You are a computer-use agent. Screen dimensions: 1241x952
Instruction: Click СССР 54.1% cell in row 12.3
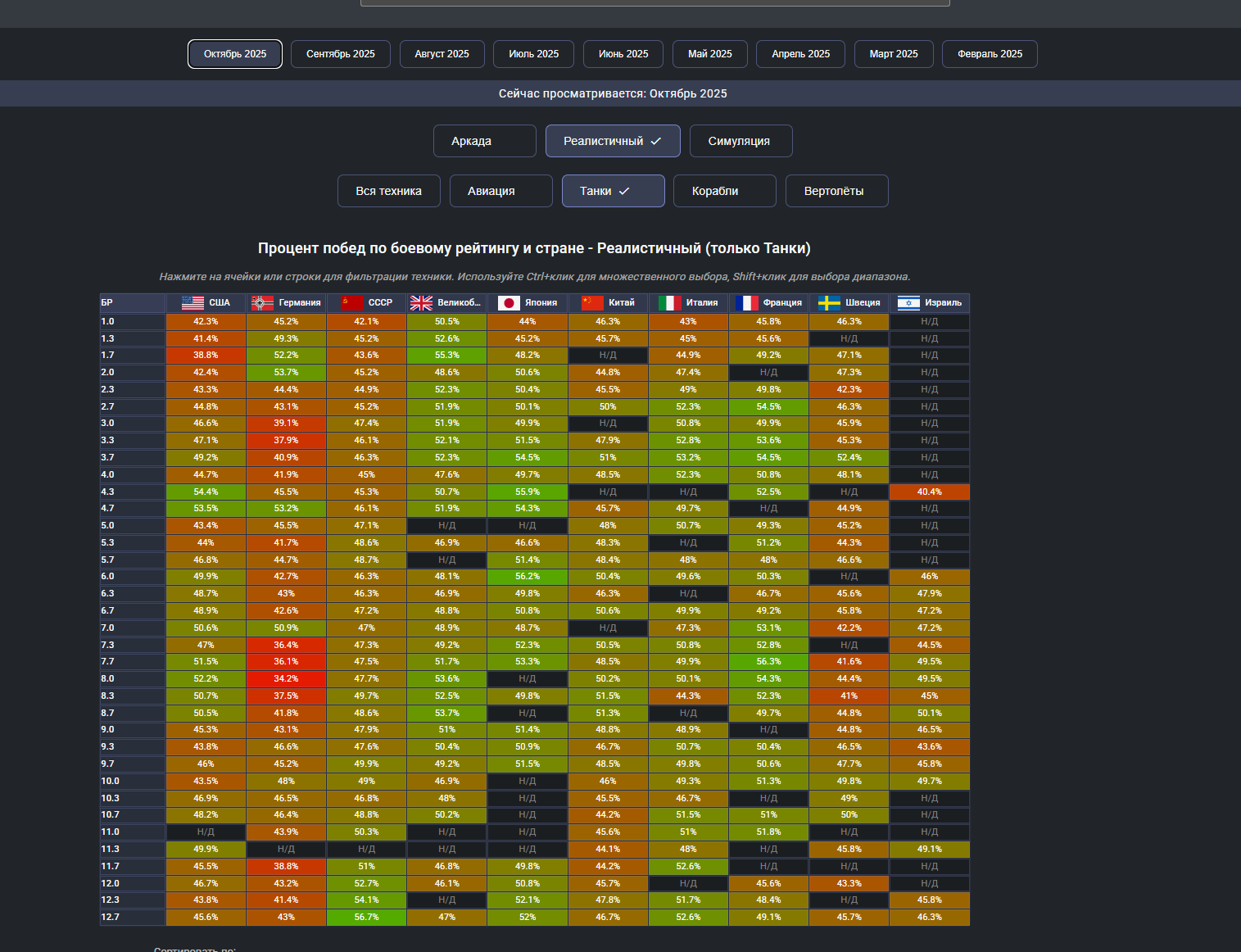(x=366, y=900)
